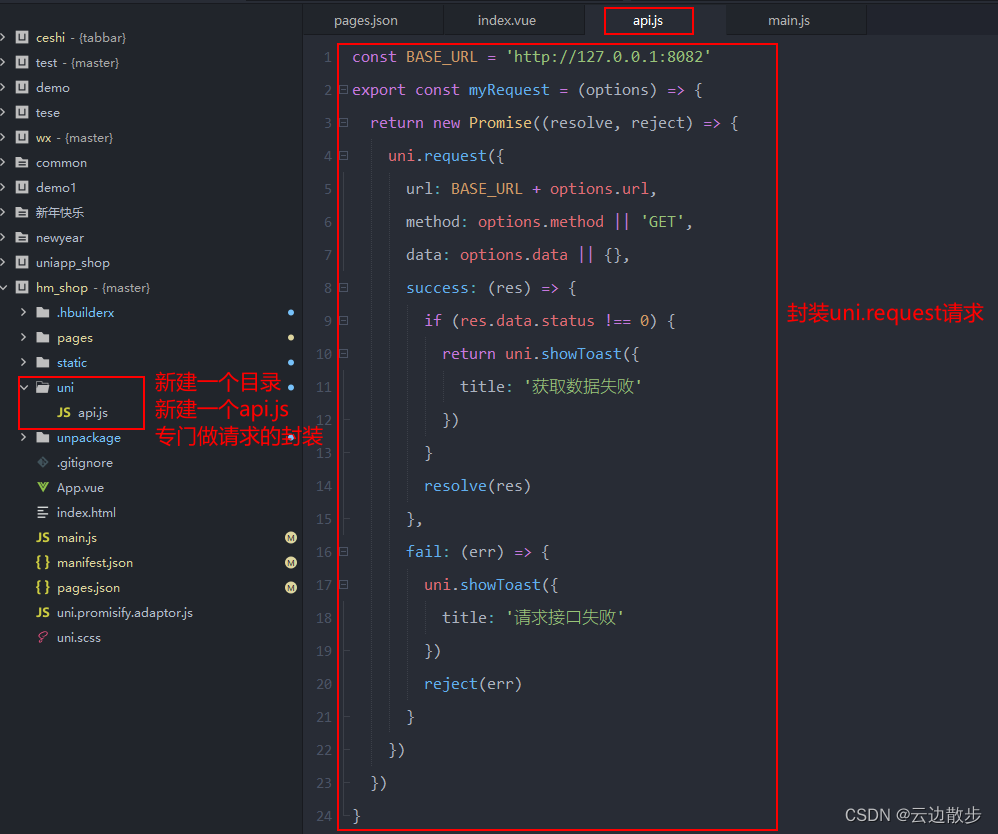Image resolution: width=998 pixels, height=834 pixels.
Task: Collapse the uni folder
Action: tap(24, 387)
